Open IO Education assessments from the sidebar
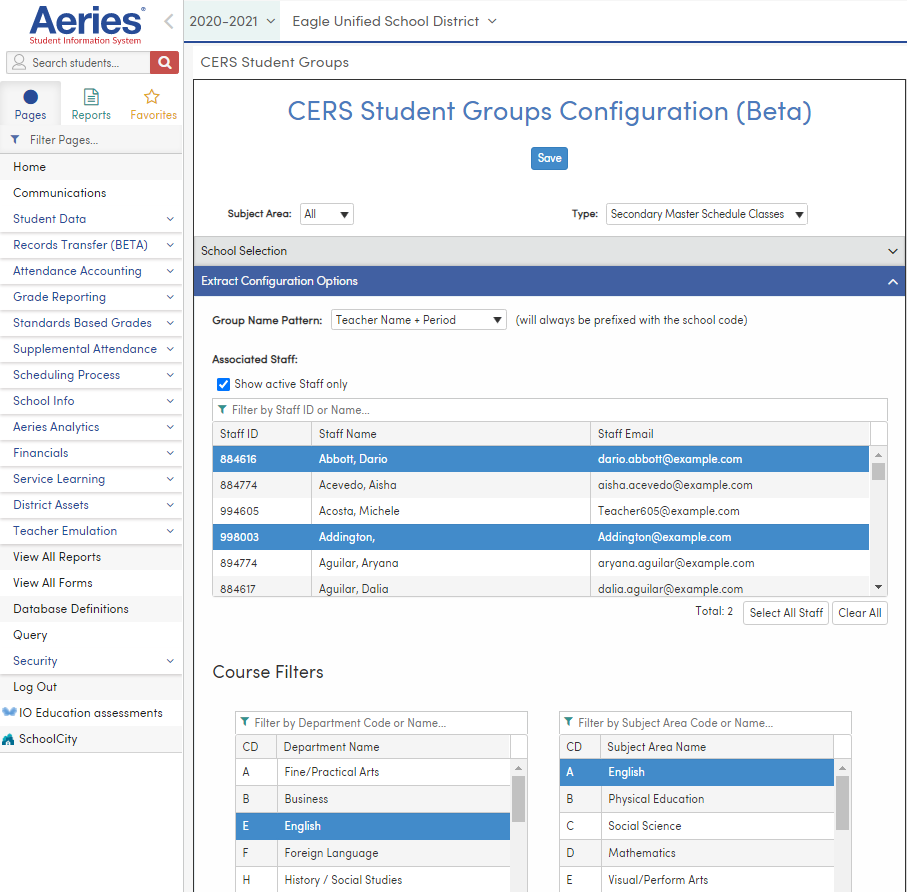907x892 pixels. pyautogui.click(x=85, y=712)
